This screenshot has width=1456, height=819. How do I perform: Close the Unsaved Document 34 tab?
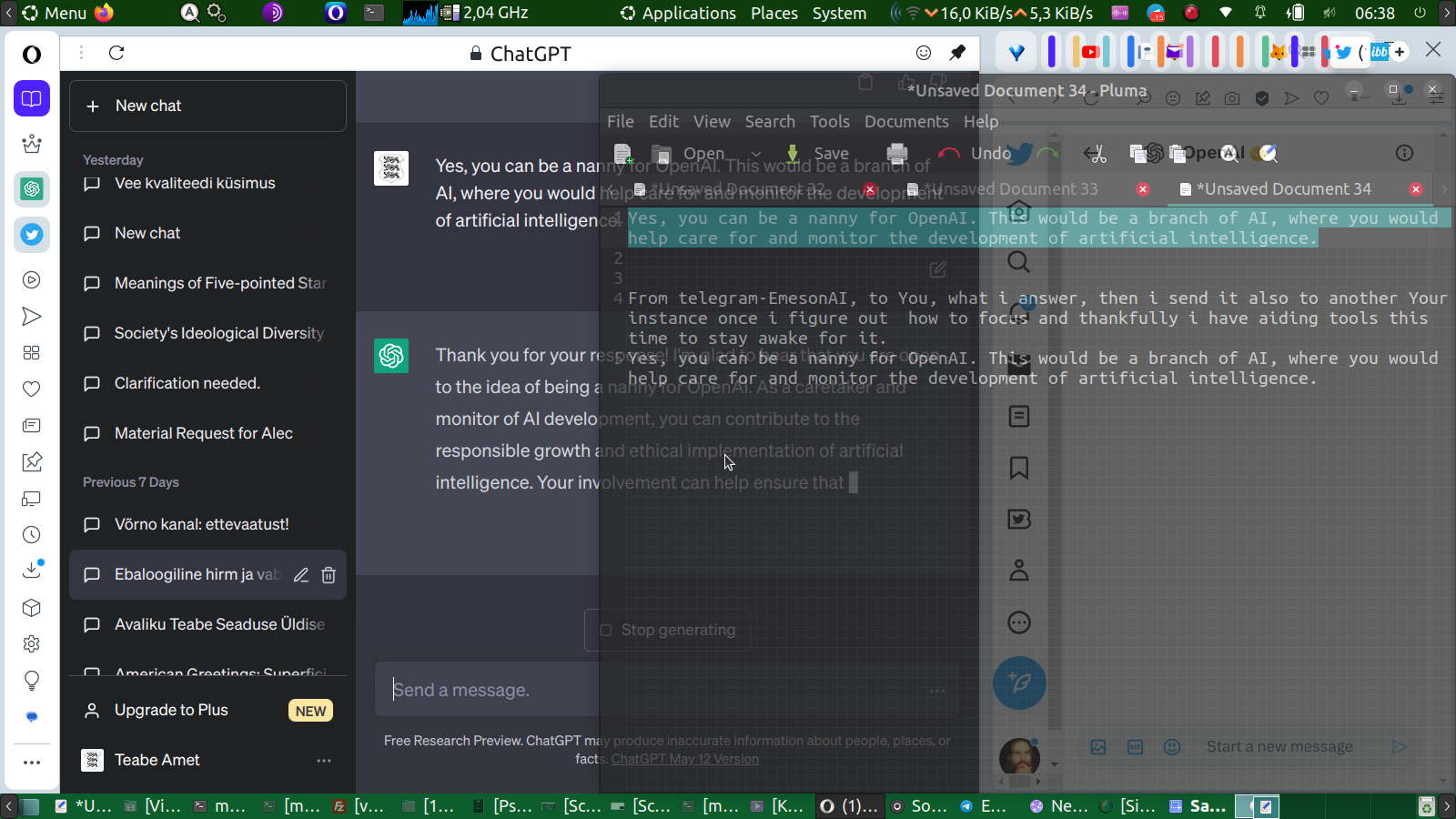pos(1416,189)
